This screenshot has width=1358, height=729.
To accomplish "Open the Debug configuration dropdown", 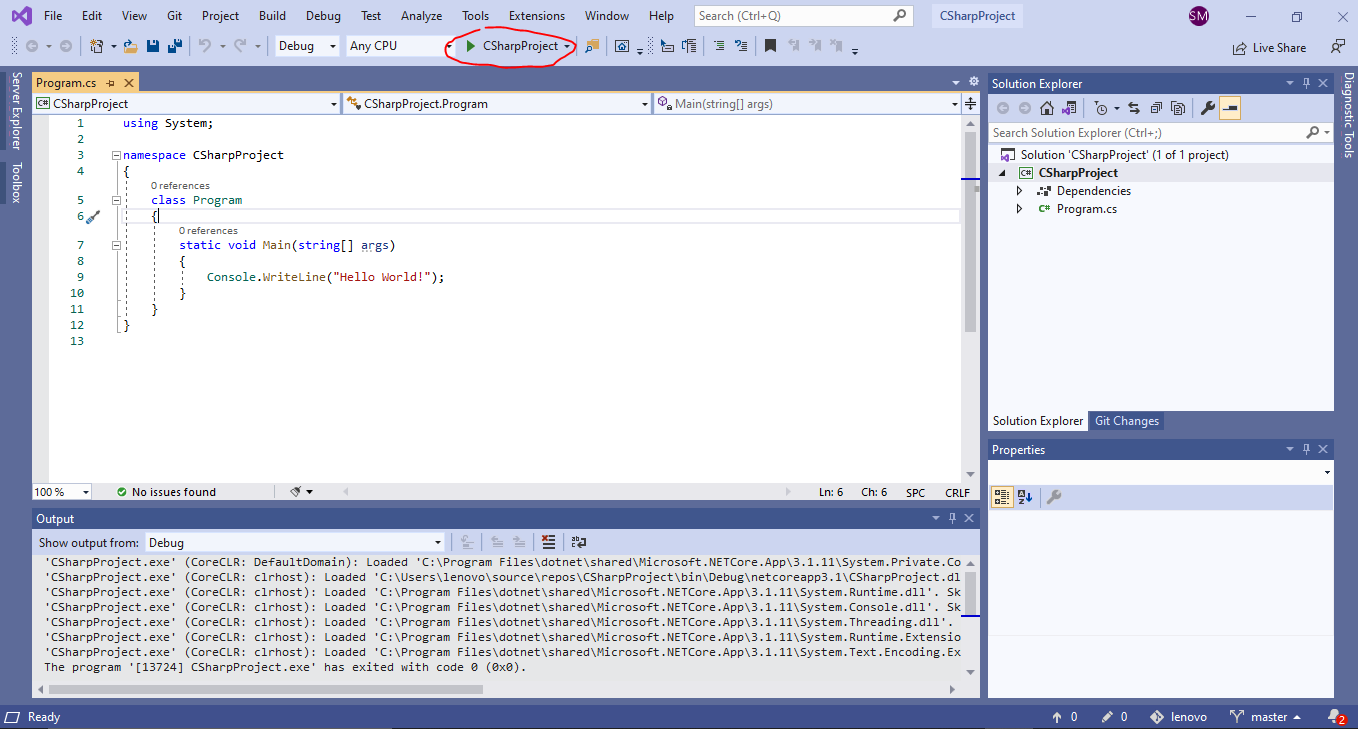I will pyautogui.click(x=307, y=46).
